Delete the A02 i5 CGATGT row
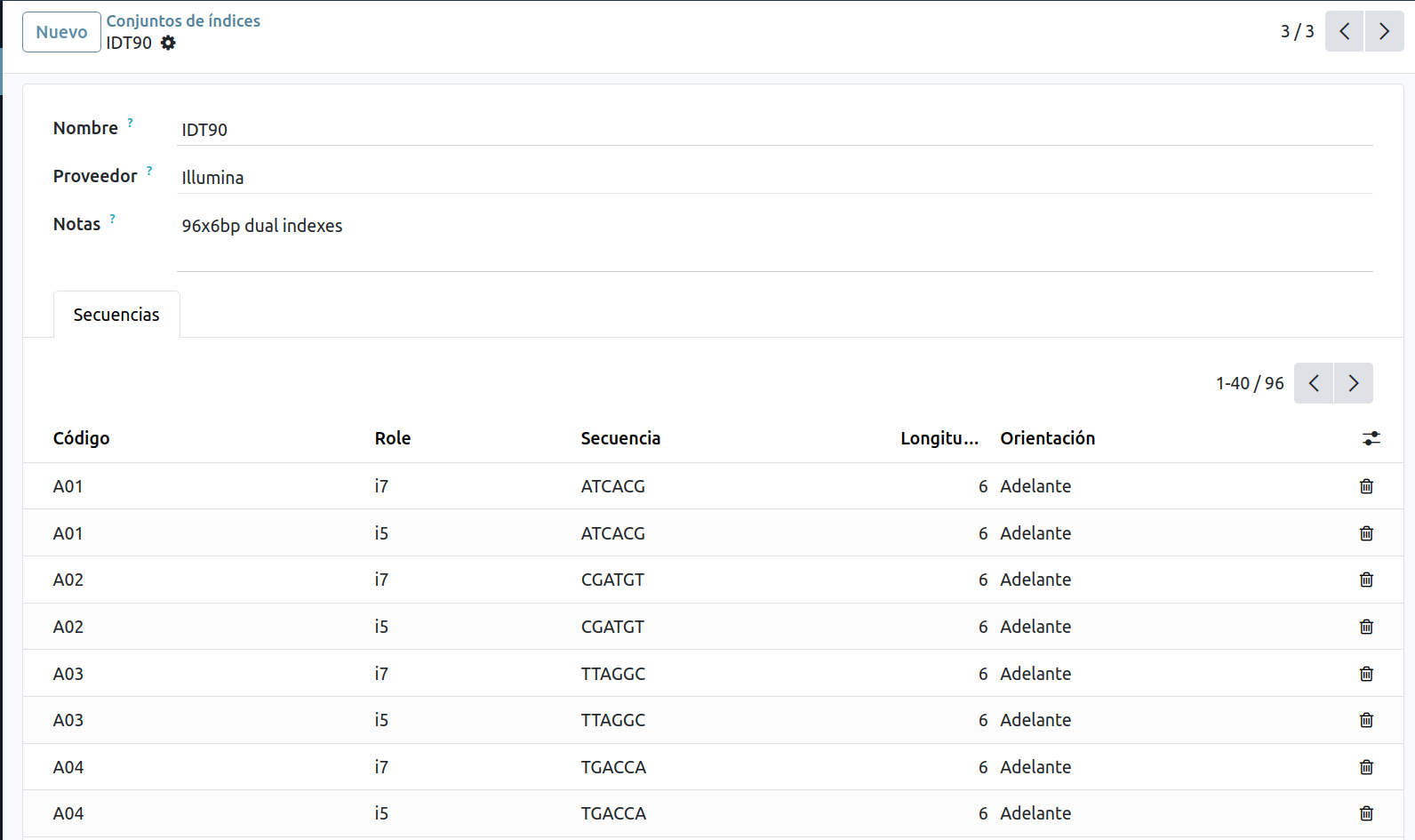The height and width of the screenshot is (840, 1415). [1366, 627]
